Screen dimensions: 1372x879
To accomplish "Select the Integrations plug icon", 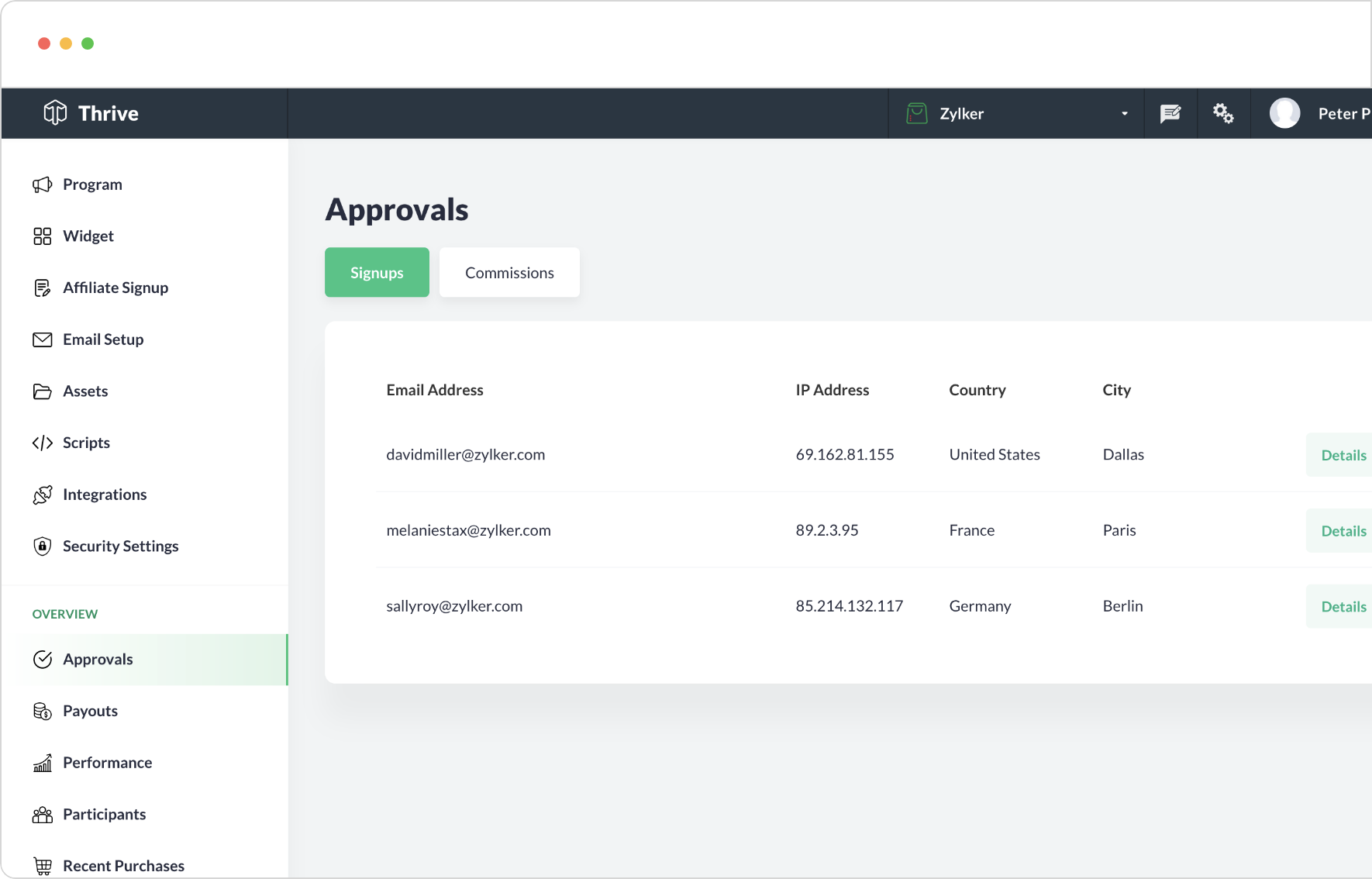I will coord(43,495).
